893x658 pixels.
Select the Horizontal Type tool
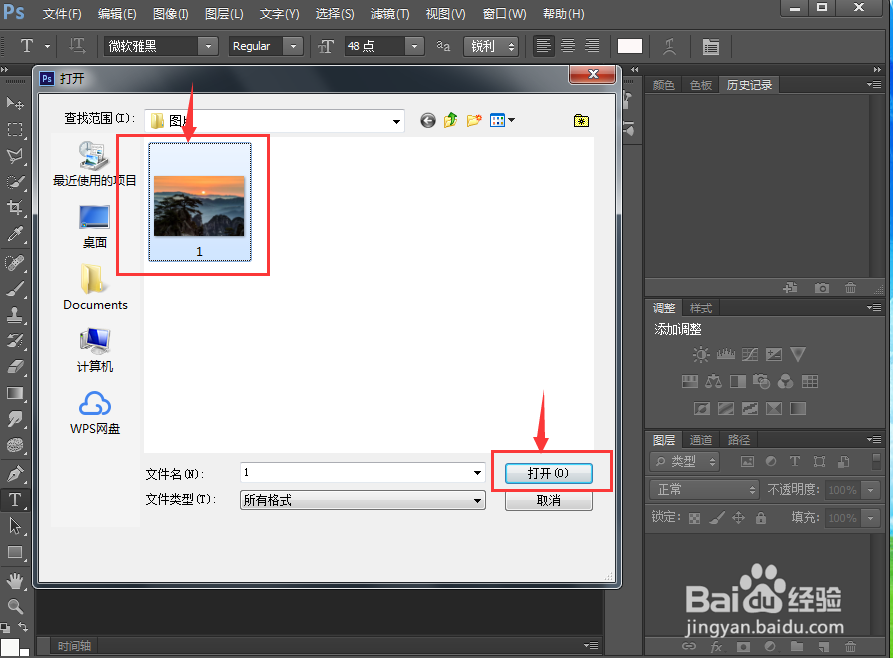click(15, 500)
